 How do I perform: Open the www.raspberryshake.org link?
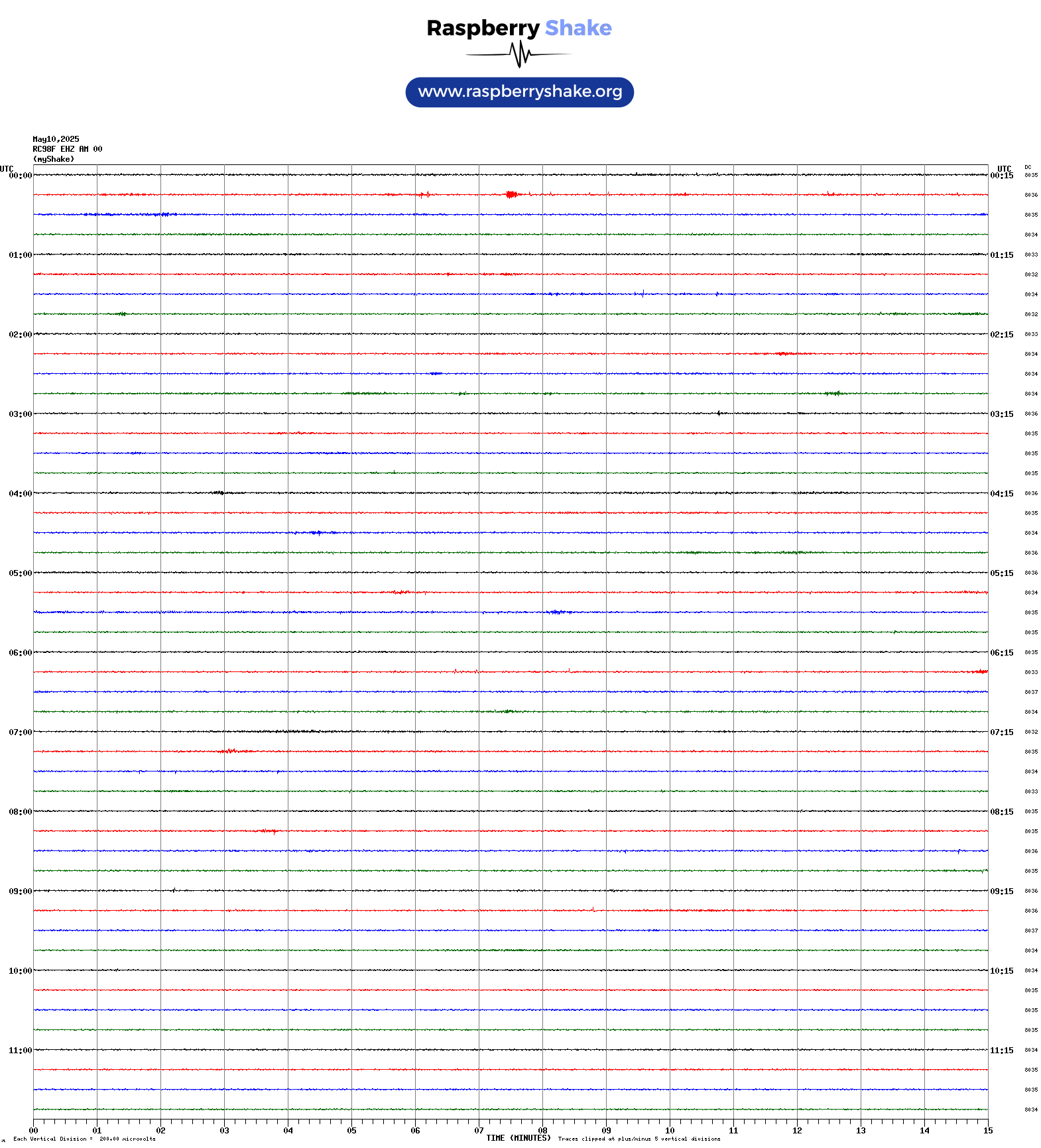[520, 92]
